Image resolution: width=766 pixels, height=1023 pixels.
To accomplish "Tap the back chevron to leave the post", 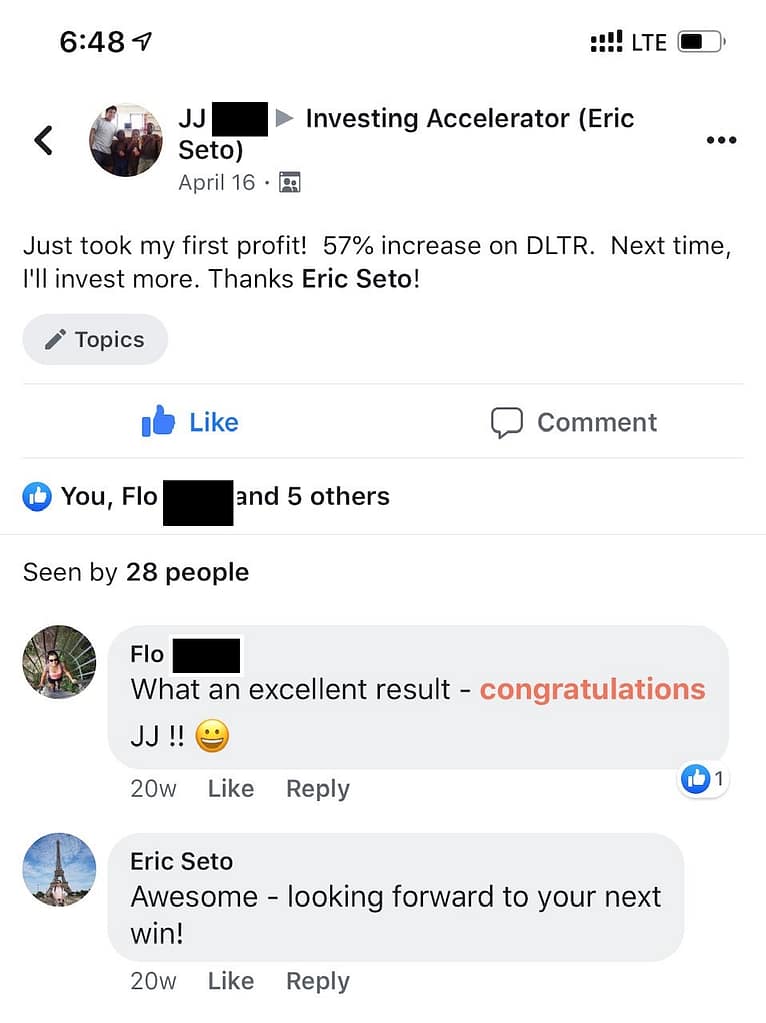I will point(42,140).
